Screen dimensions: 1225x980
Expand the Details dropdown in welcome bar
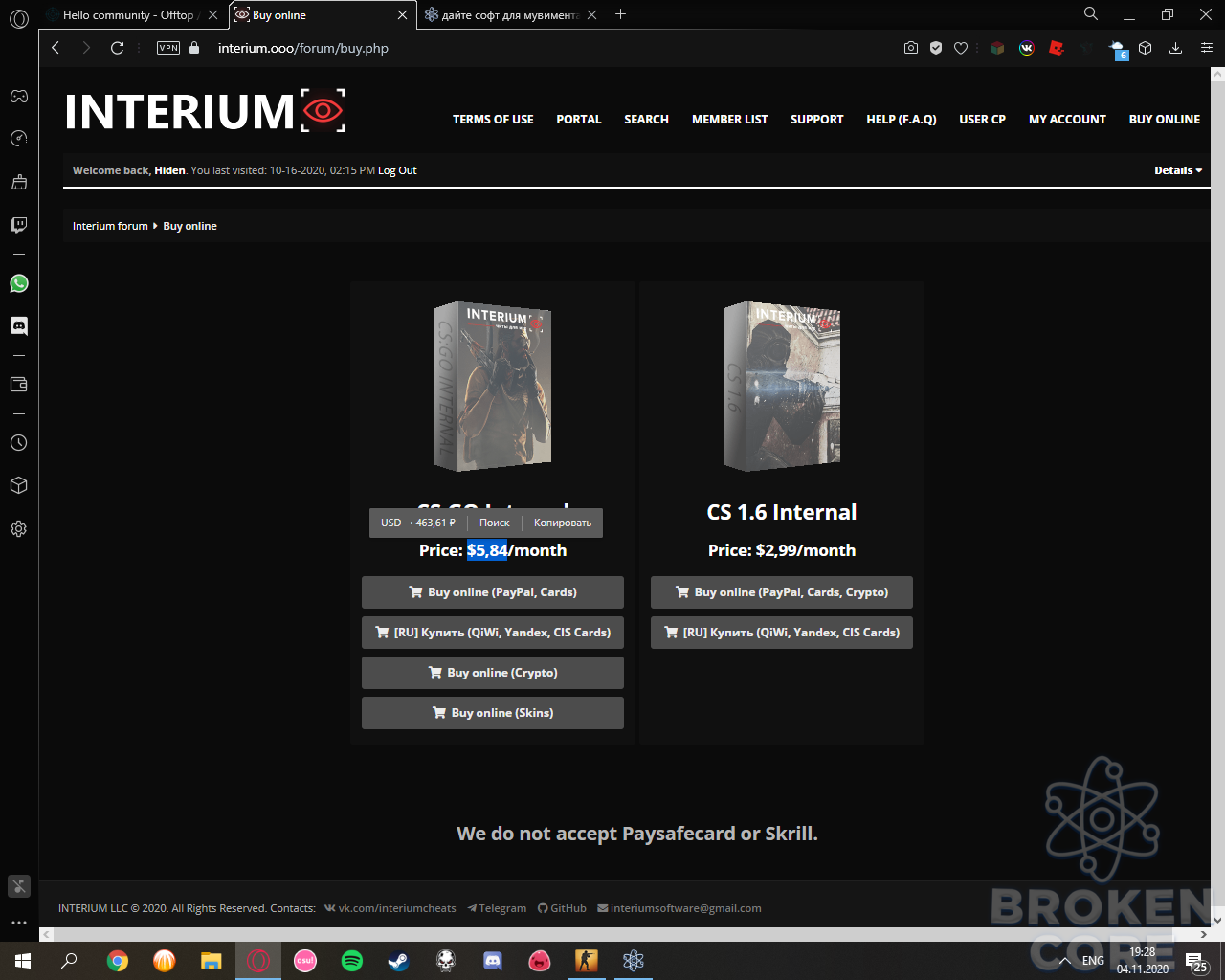(x=1178, y=170)
